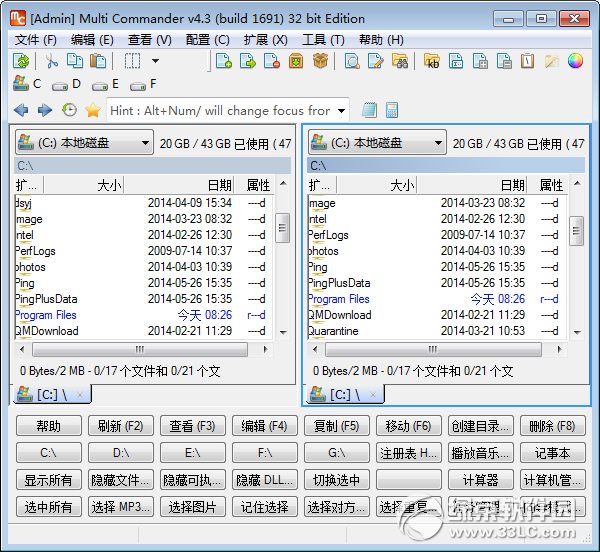This screenshot has height=552, width=600.
Task: Click the 显示所有 button
Action: pos(49,480)
